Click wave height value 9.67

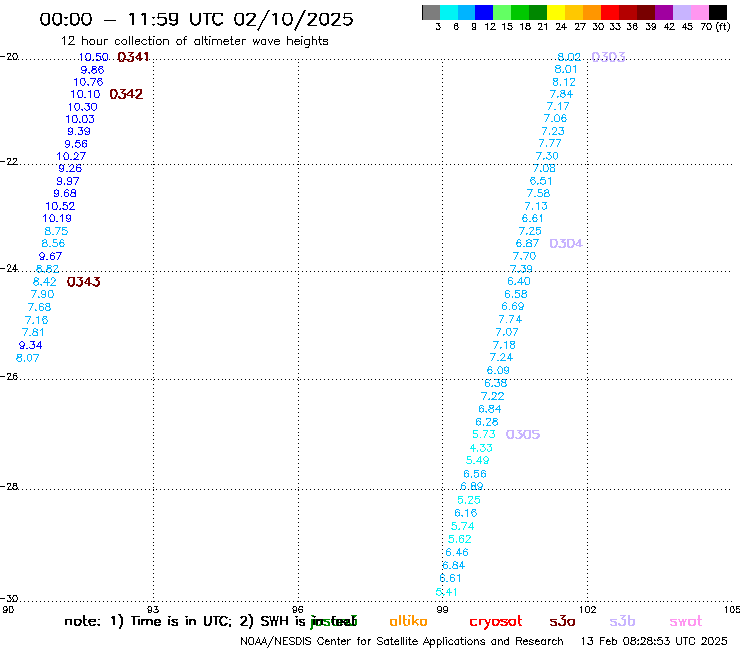pos(50,256)
